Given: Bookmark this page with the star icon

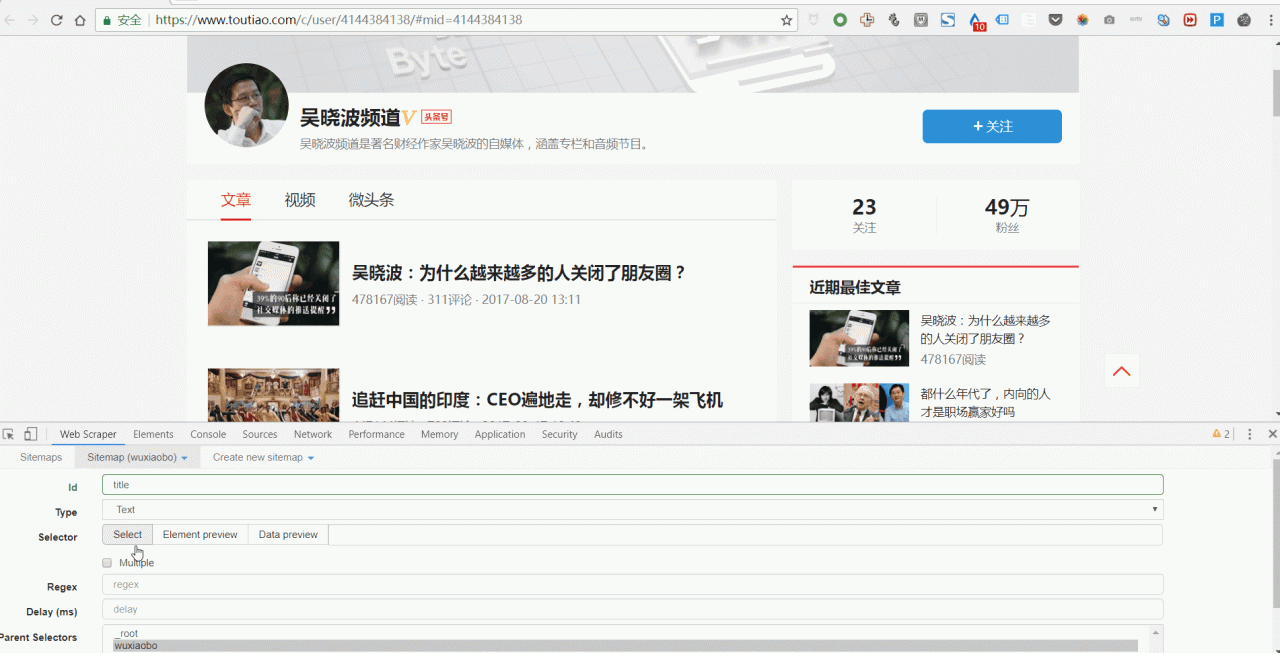Looking at the screenshot, I should (x=787, y=20).
